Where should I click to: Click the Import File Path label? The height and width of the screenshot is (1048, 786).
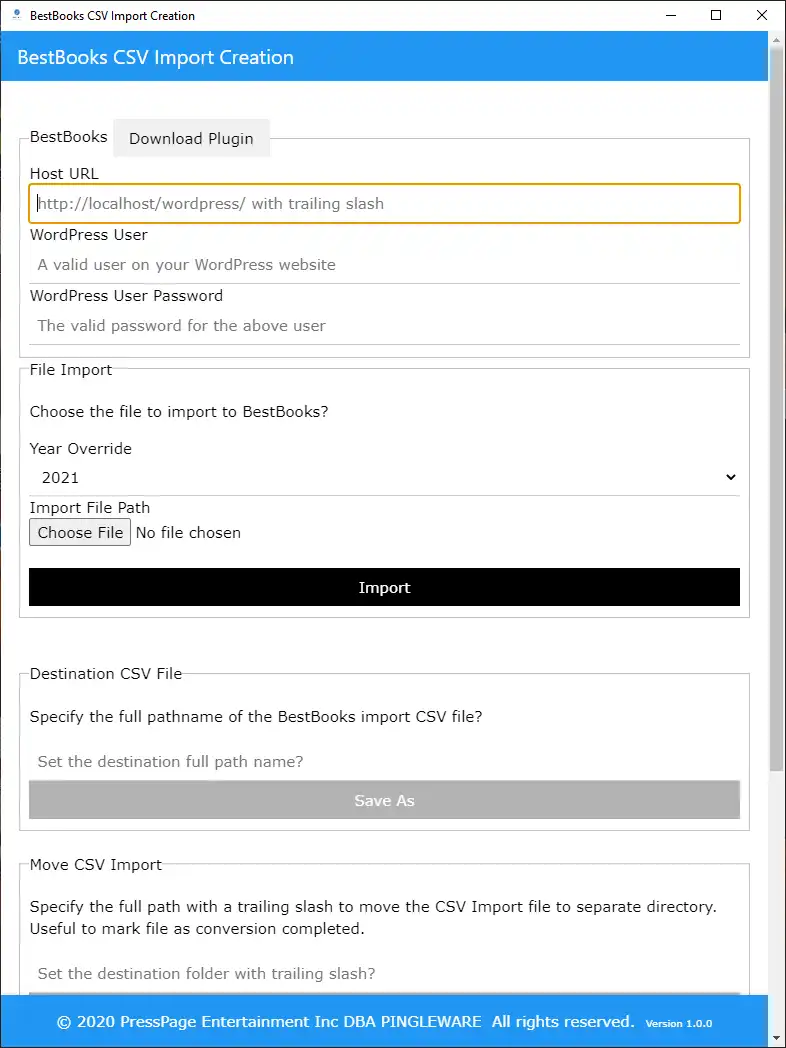coord(90,508)
